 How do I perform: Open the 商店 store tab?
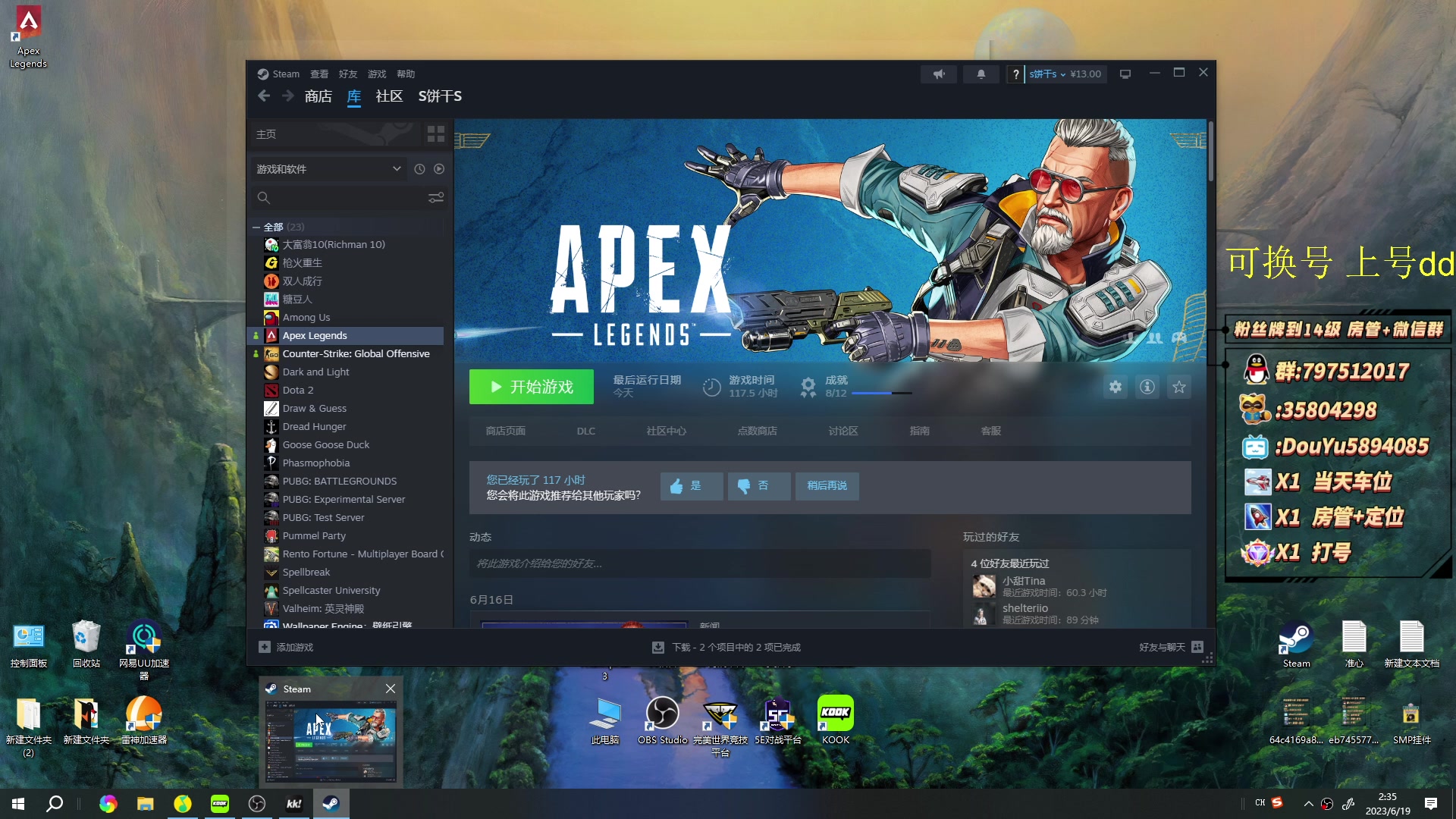click(x=318, y=96)
